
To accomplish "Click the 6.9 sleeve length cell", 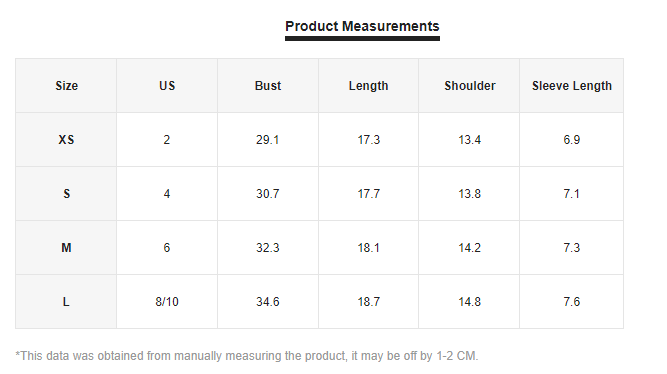I will [572, 140].
